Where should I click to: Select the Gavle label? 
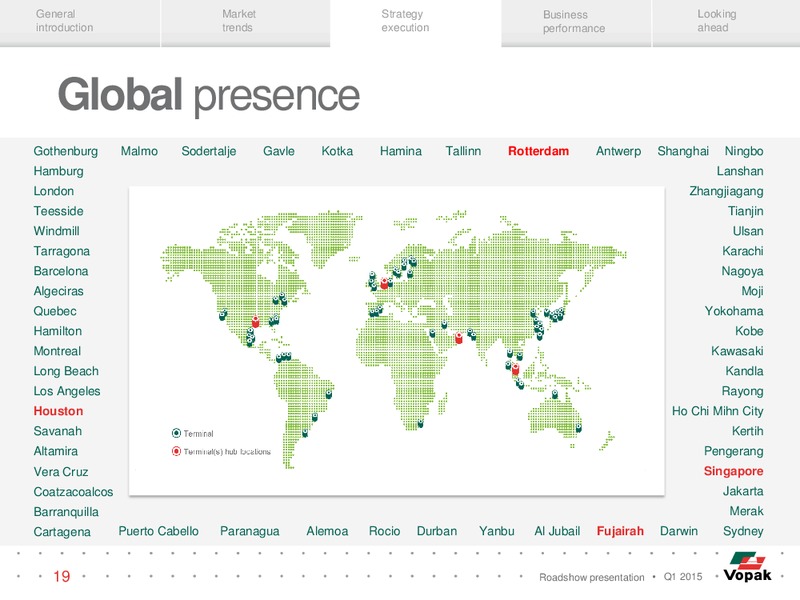[x=279, y=151]
